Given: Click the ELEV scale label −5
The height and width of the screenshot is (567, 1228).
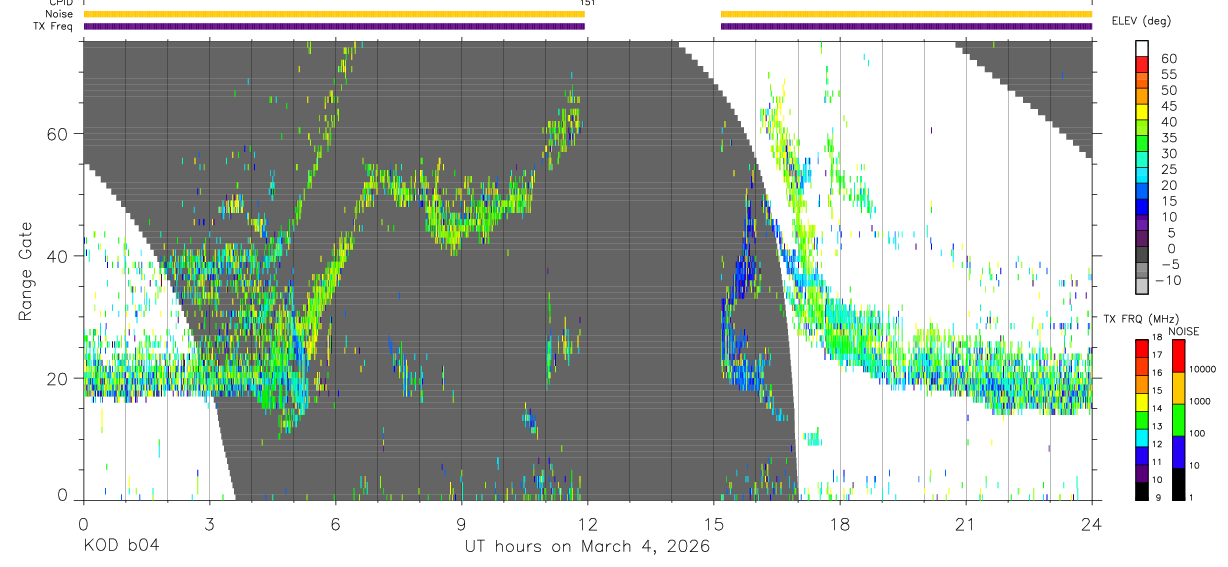Looking at the screenshot, I should 1169,264.
